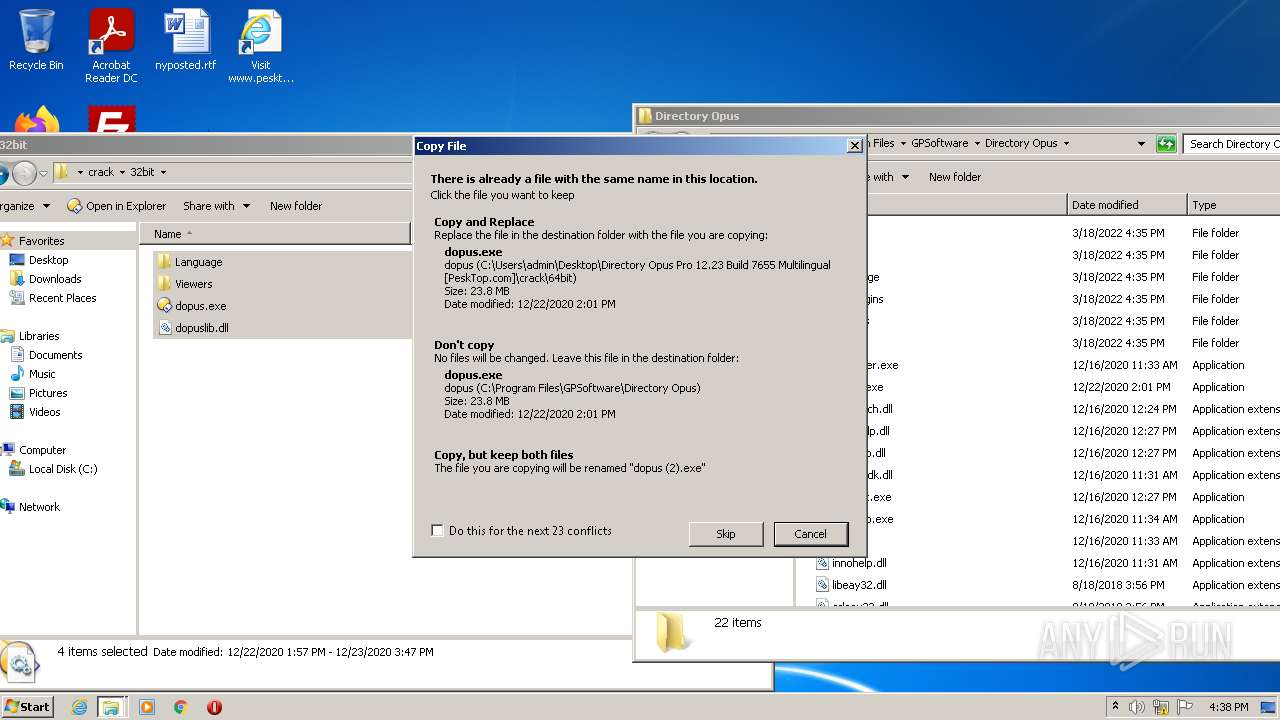Click New folder in 32bit window toolbar
Viewport: 1280px width, 720px height.
coord(296,206)
